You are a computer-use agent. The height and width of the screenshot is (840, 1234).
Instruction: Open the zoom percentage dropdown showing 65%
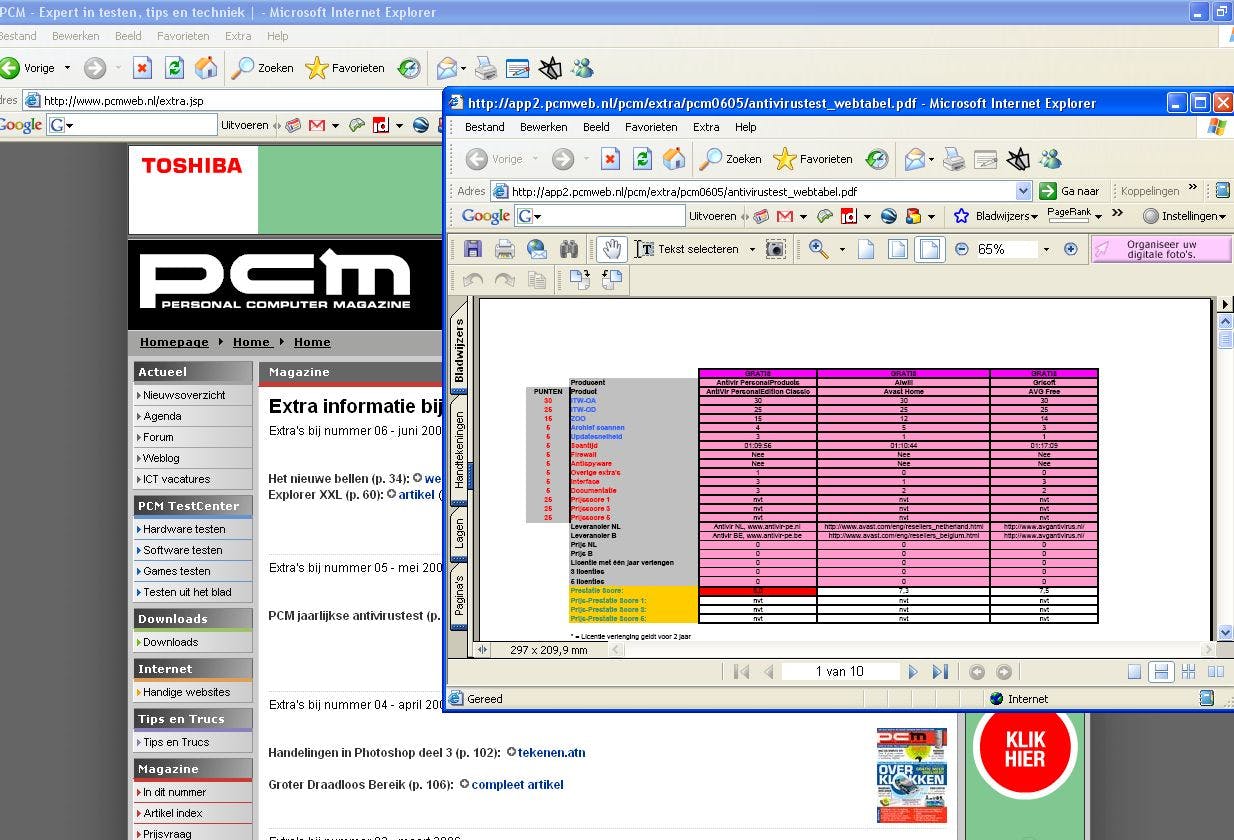click(1046, 249)
